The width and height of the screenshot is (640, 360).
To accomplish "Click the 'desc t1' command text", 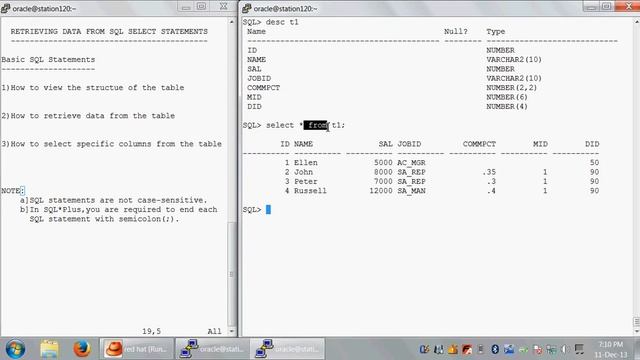I will [x=282, y=22].
